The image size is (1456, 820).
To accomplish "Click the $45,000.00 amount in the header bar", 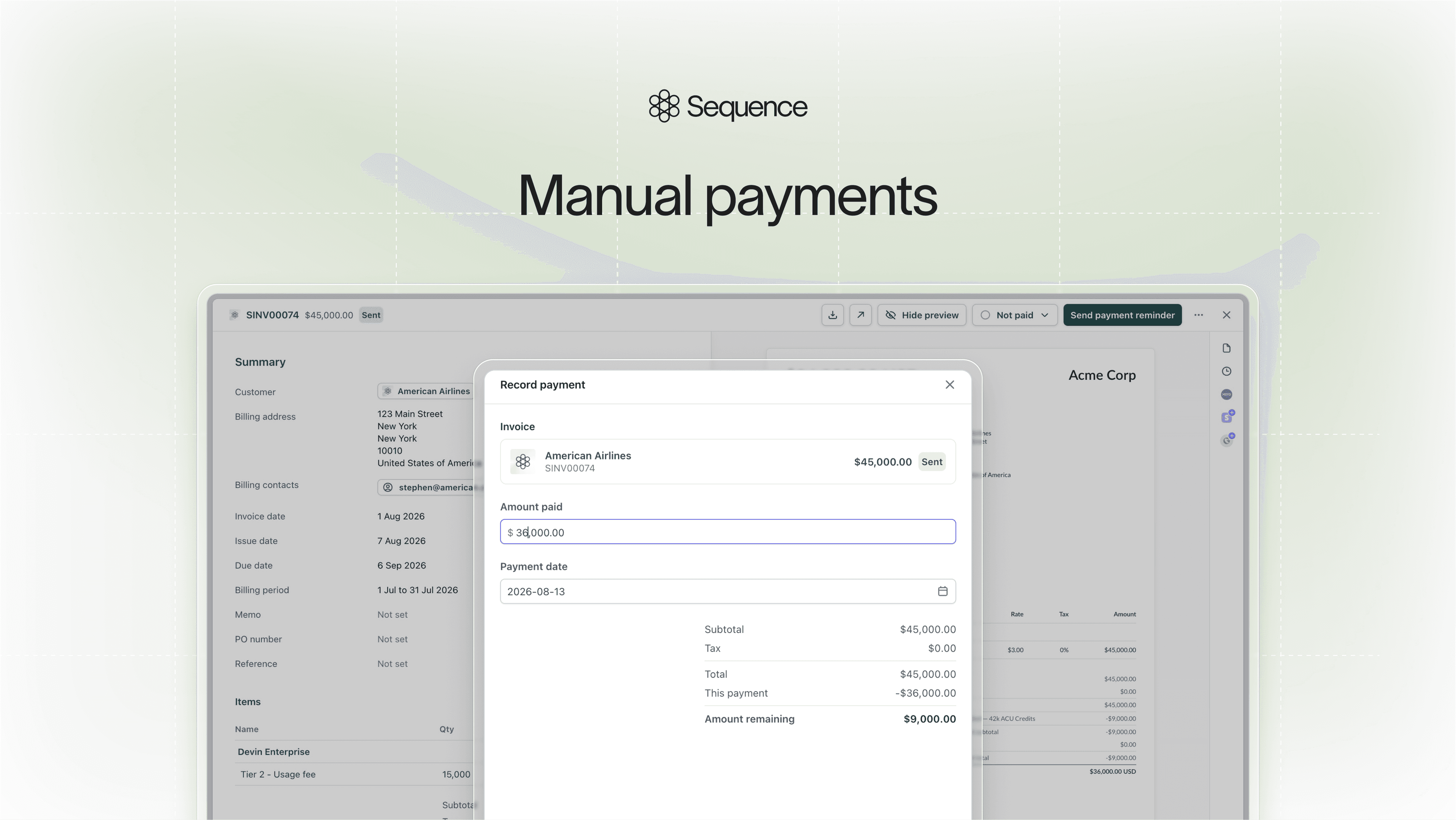I will tap(329, 315).
